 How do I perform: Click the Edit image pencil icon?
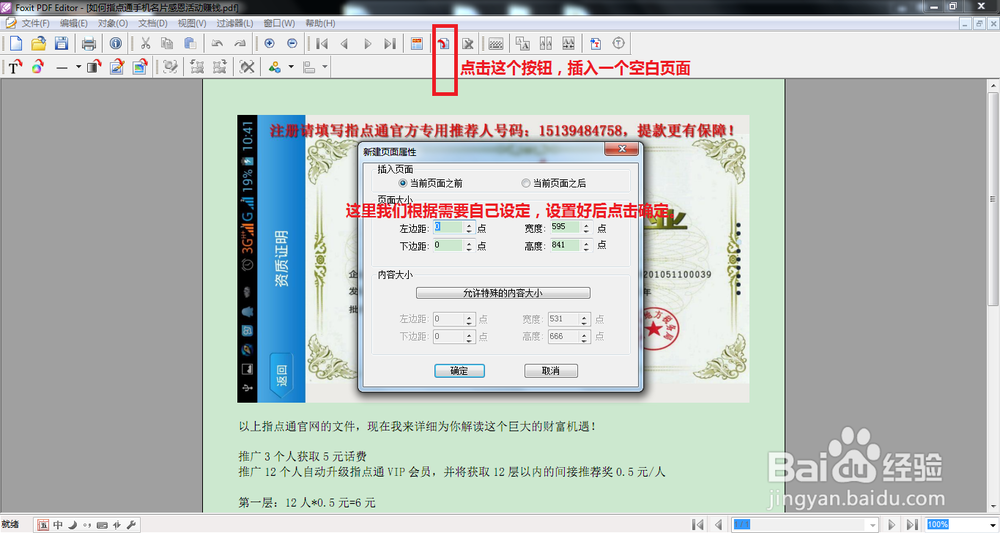117,66
